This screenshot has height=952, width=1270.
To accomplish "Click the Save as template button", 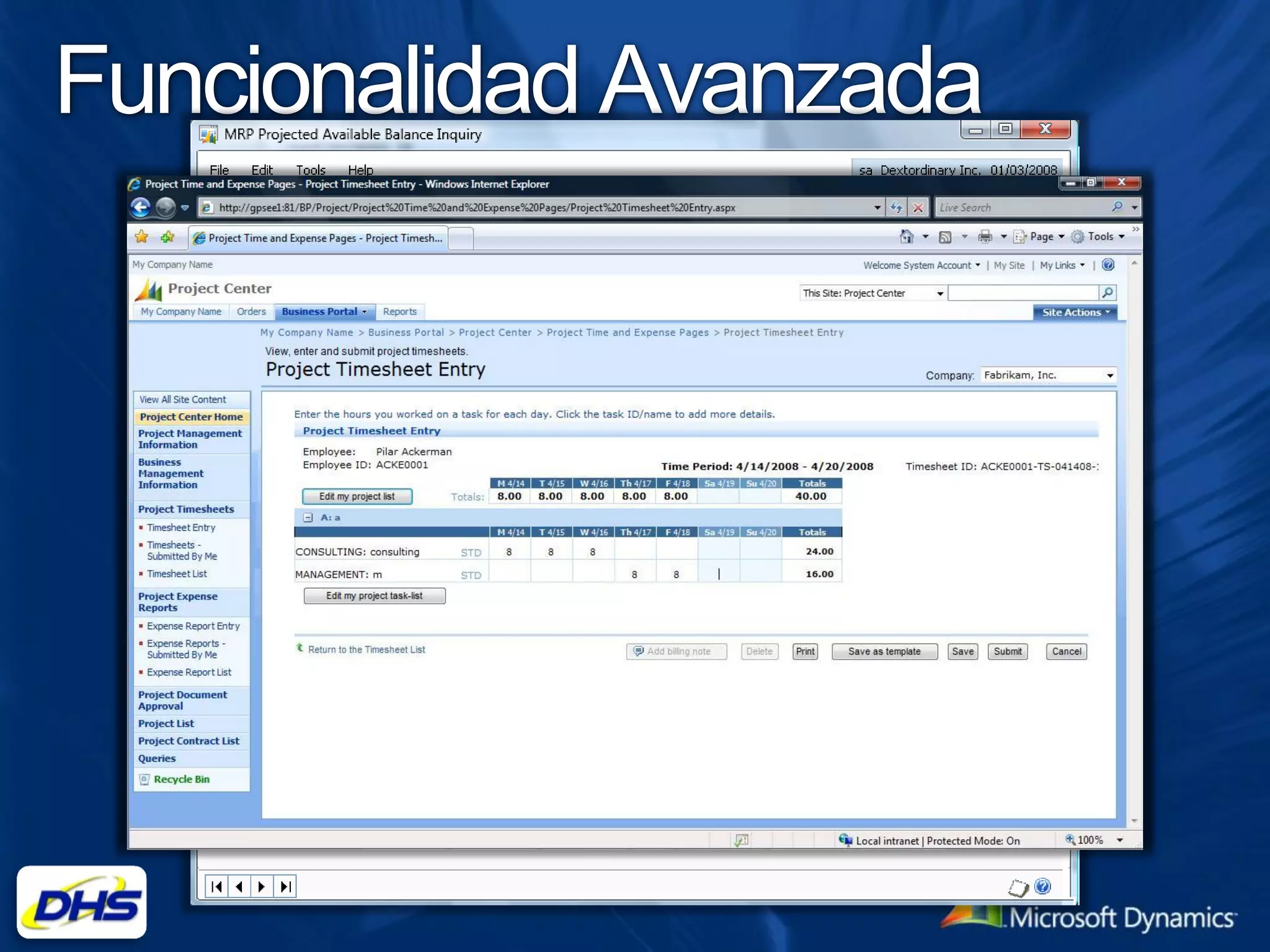I will (884, 651).
